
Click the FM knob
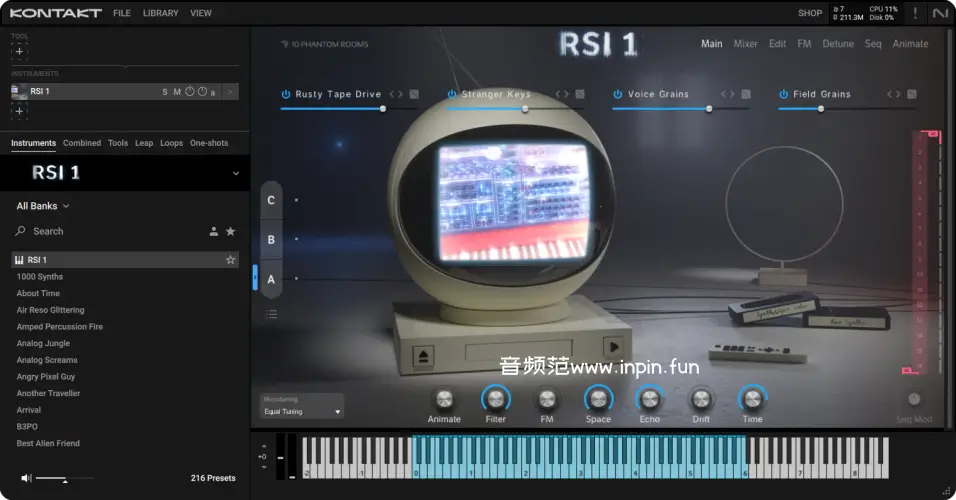pyautogui.click(x=547, y=399)
